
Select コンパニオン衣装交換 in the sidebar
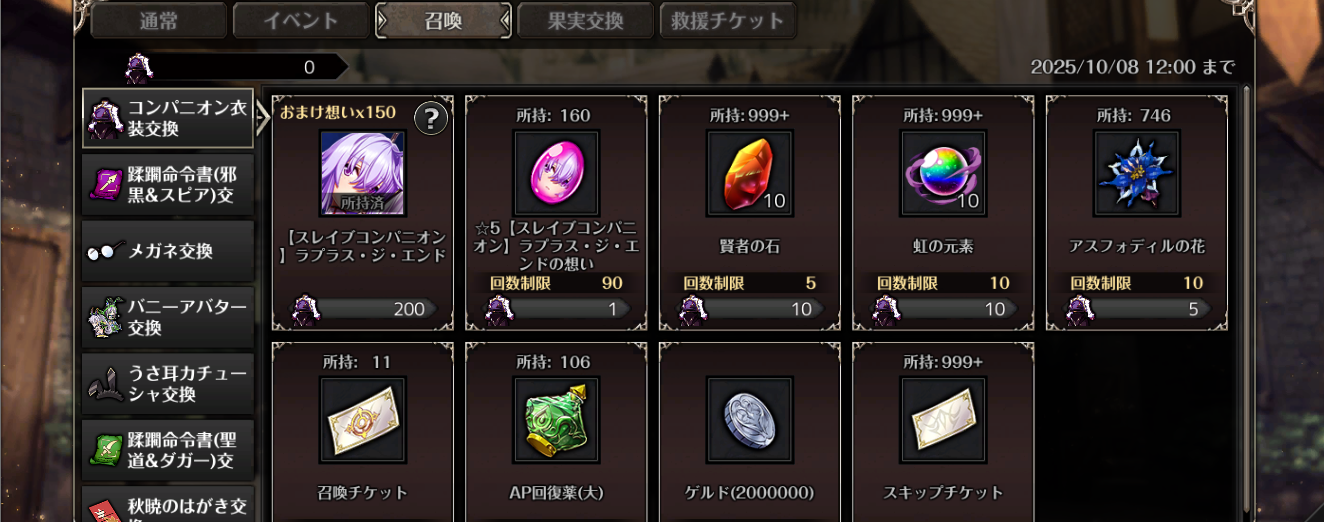point(168,119)
